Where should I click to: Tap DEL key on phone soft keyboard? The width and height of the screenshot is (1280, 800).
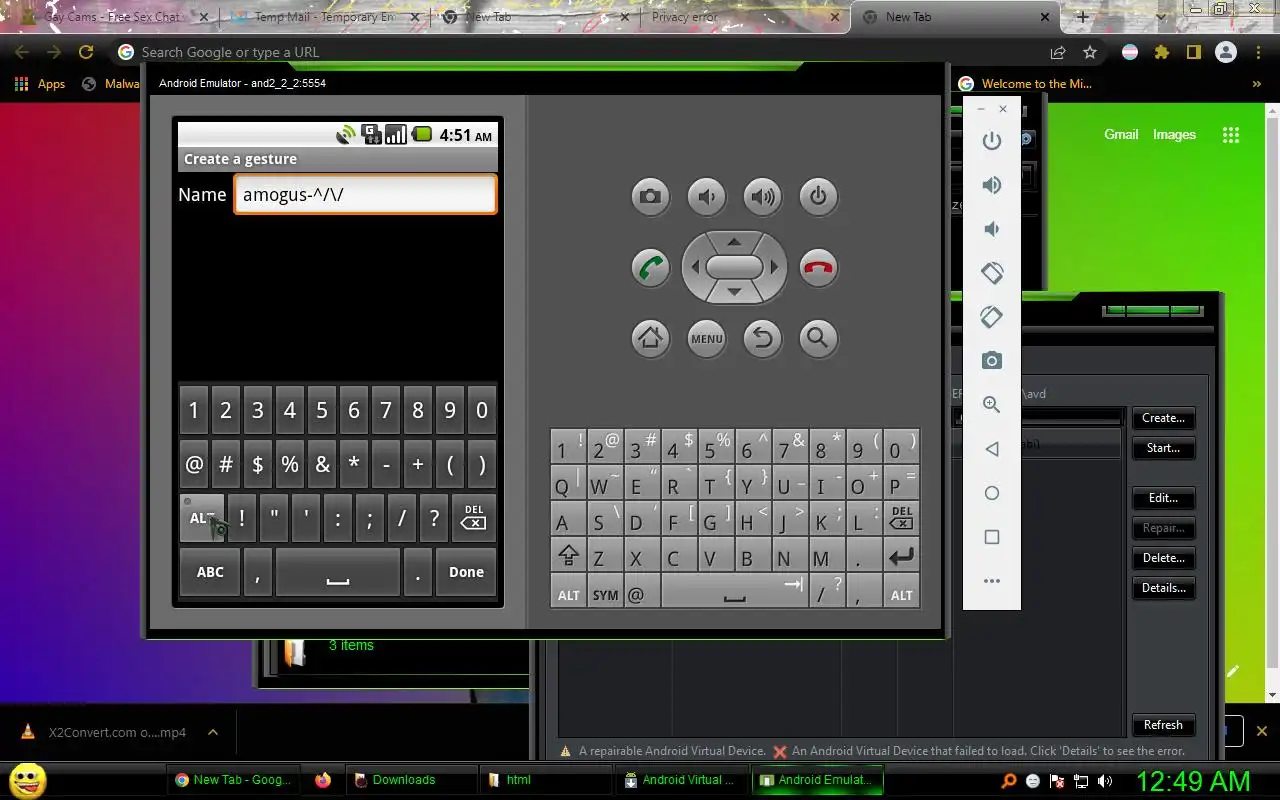[474, 518]
